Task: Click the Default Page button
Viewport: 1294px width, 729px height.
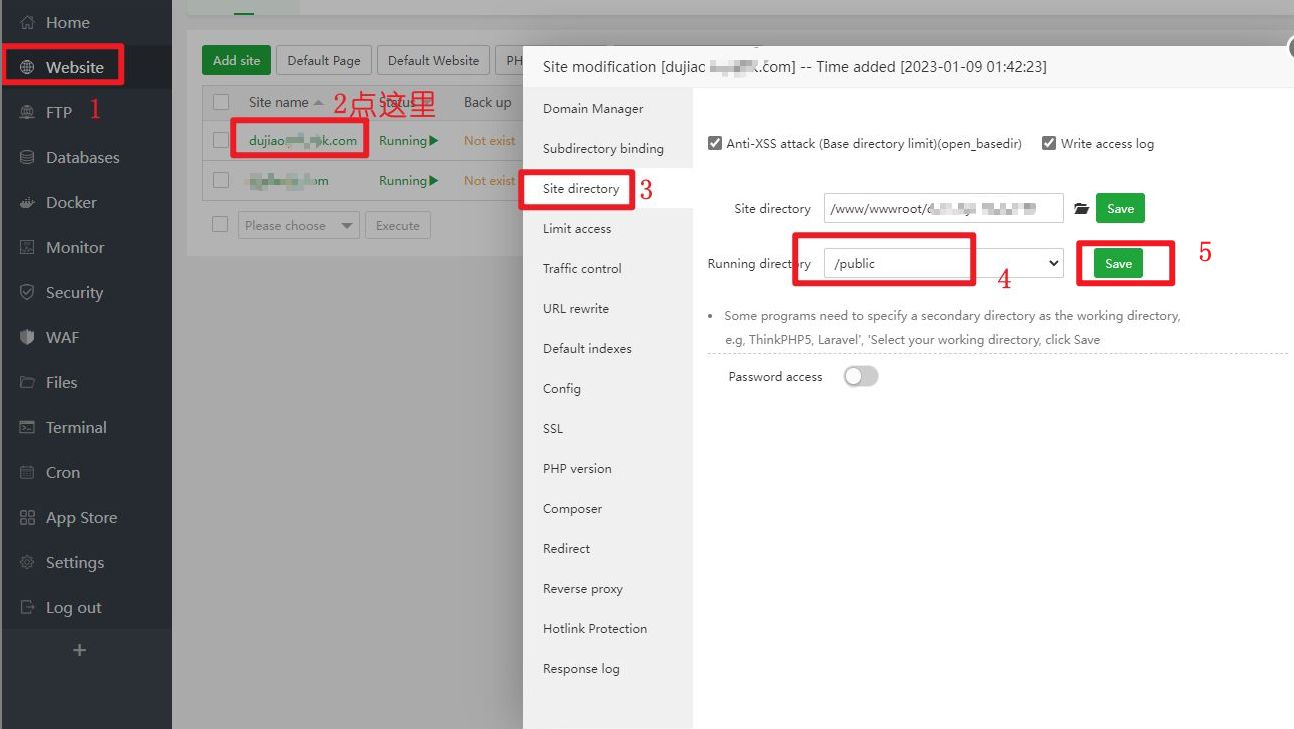Action: 324,60
